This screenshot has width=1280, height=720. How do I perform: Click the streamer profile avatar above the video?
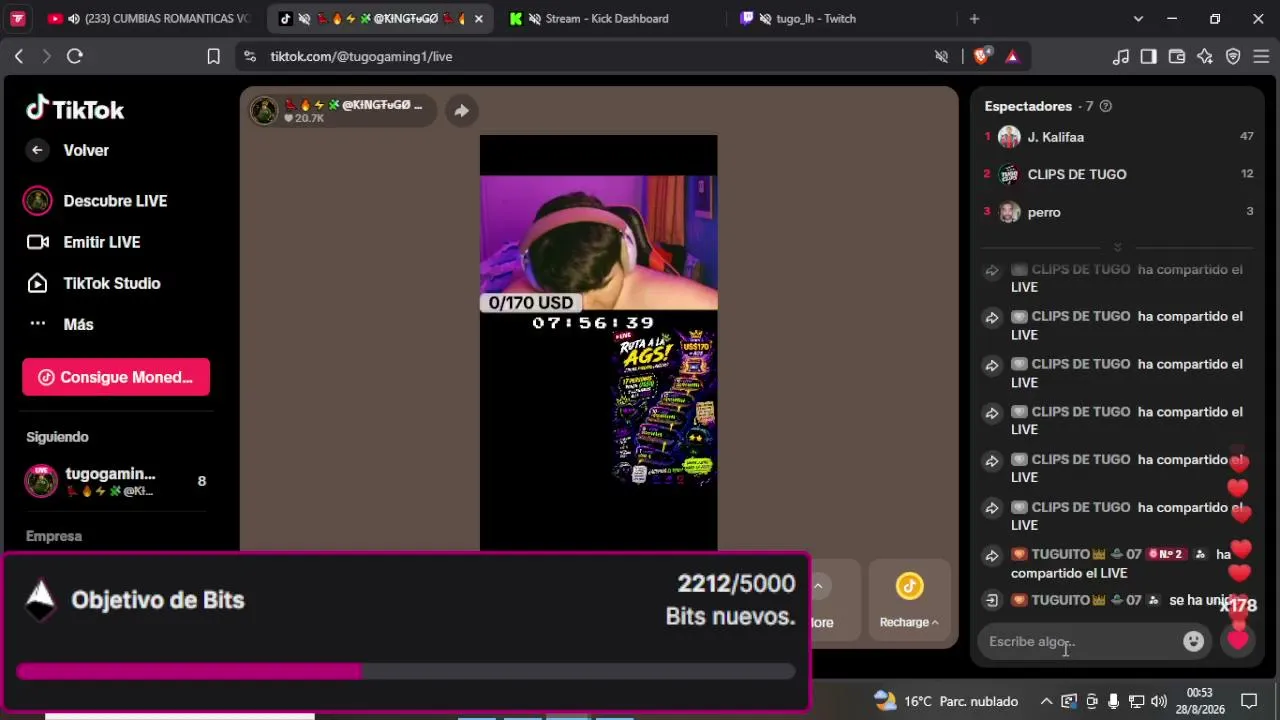pos(264,110)
